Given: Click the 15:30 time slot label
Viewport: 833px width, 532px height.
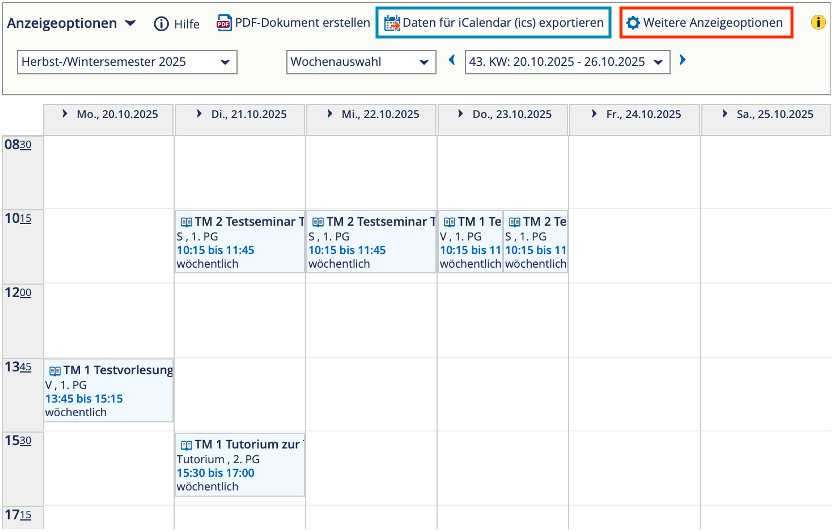Looking at the screenshot, I should click(x=18, y=441).
